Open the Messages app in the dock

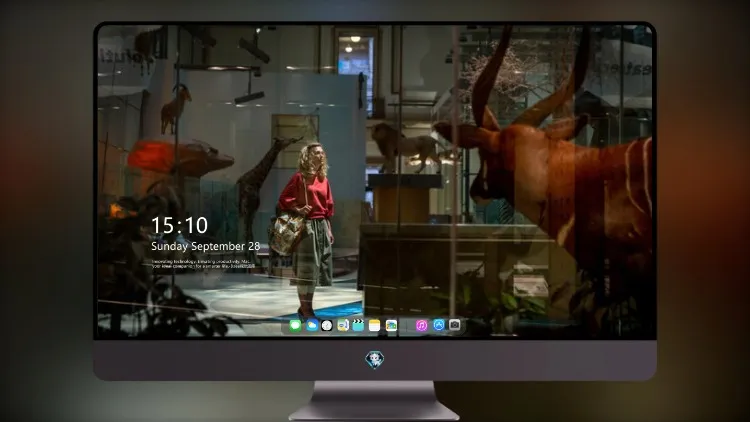pos(295,326)
